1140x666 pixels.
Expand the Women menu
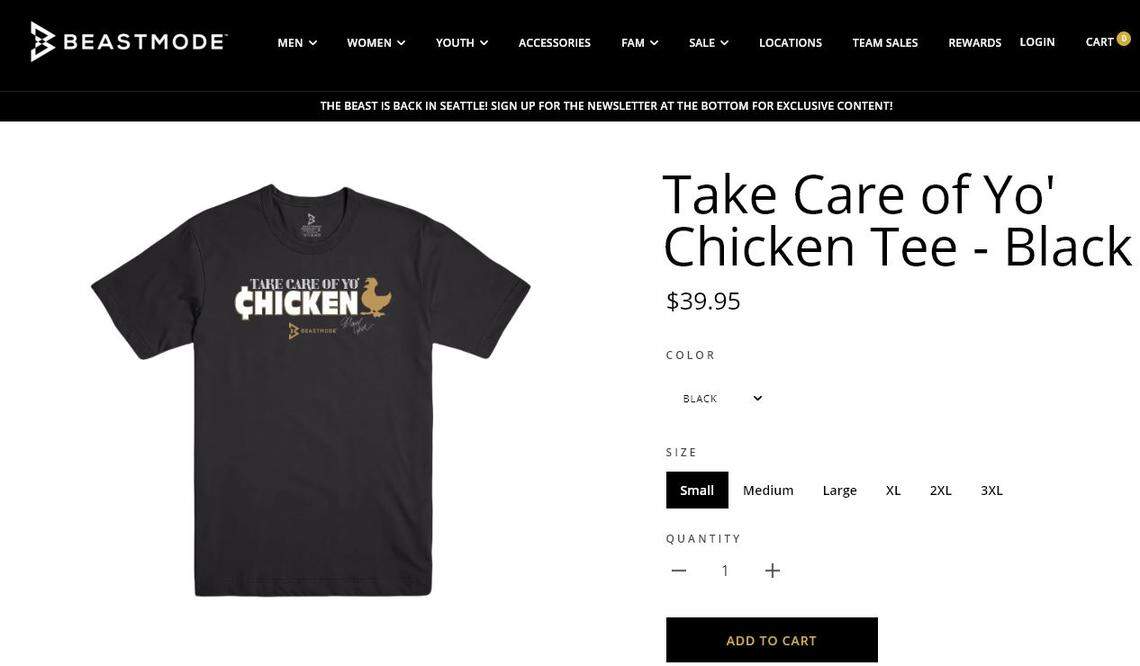376,42
